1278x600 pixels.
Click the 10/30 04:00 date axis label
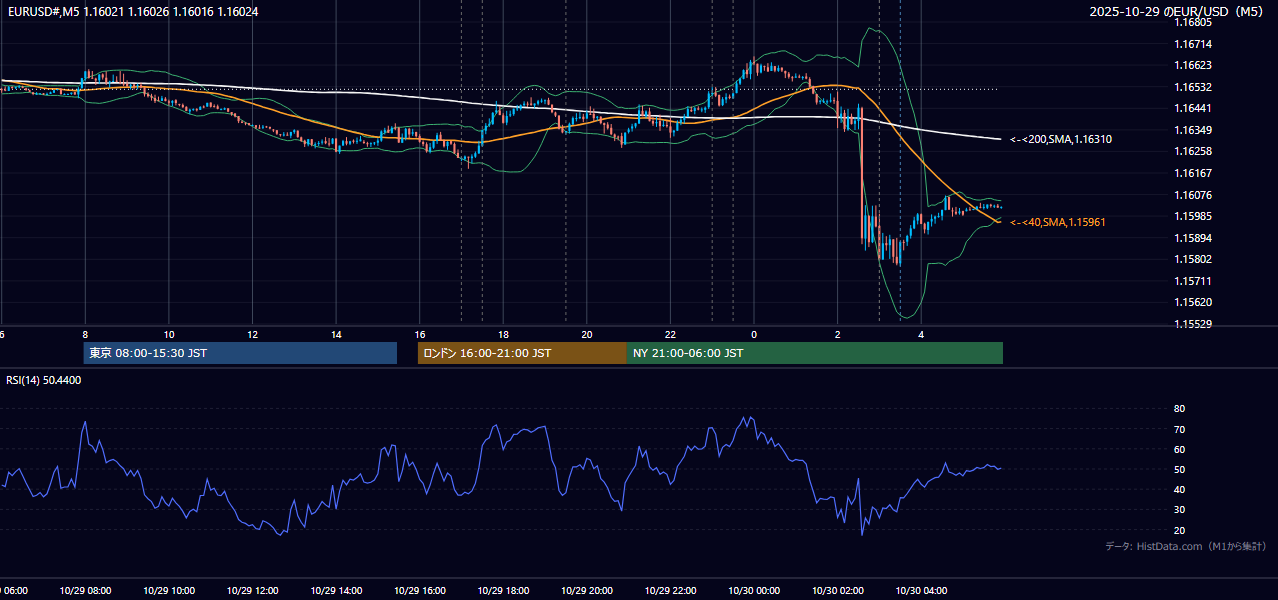tap(921, 590)
